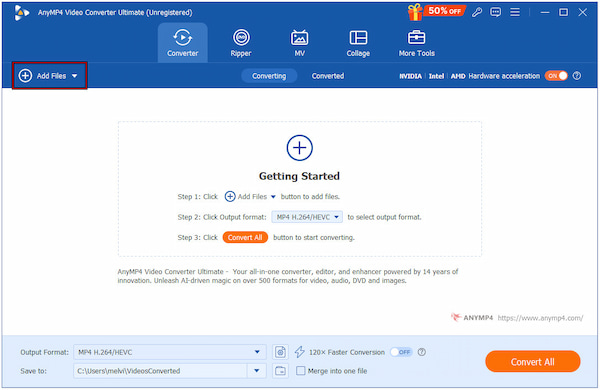This screenshot has width=600, height=390.
Task: Check Merge into one file
Action: 301,370
